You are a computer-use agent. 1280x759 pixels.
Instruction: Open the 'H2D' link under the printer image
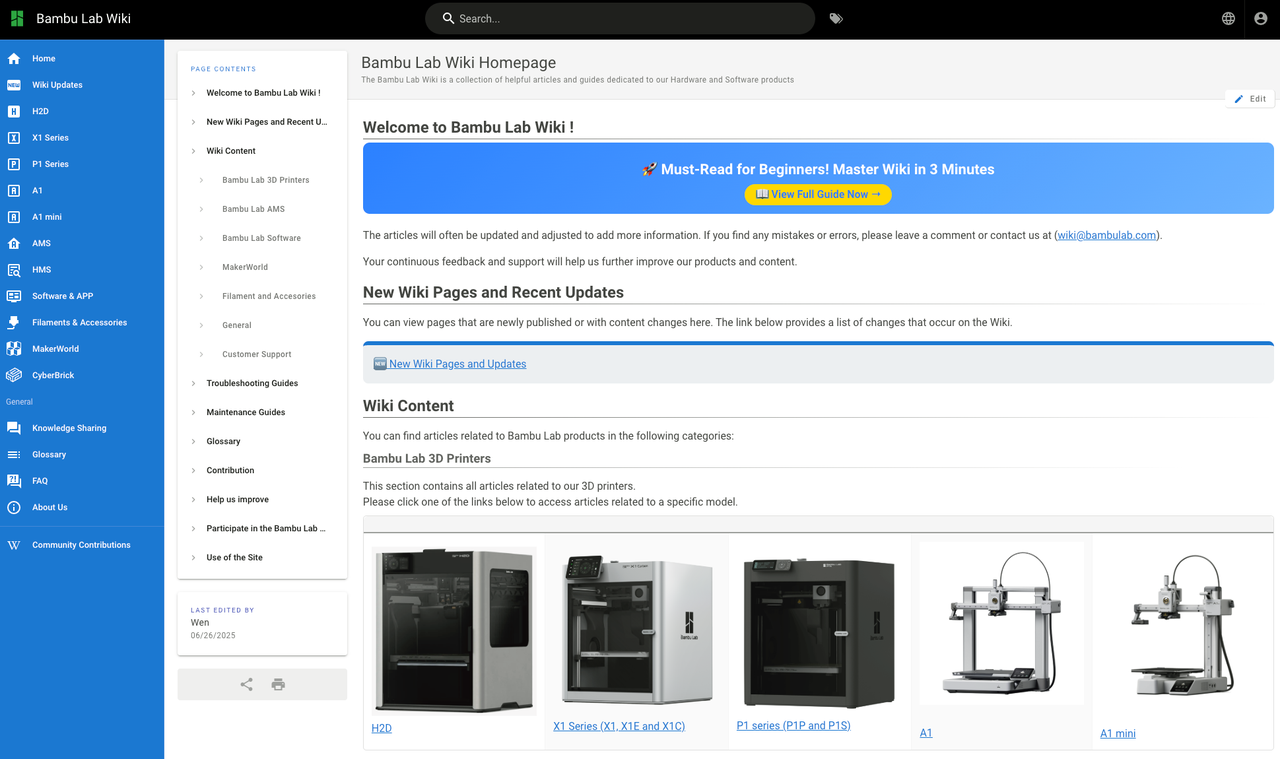pos(381,728)
